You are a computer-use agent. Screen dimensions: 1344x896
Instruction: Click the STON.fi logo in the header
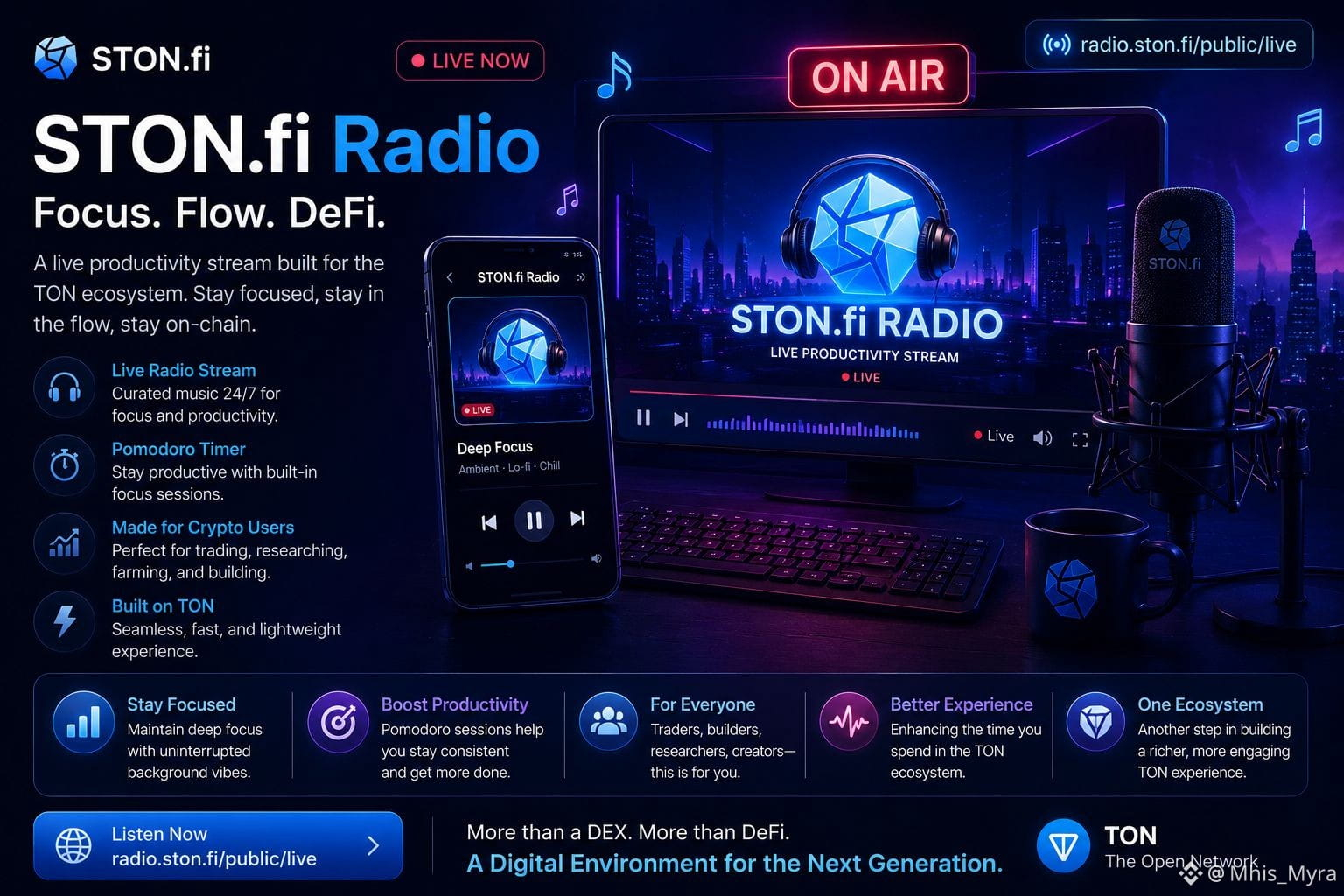coord(122,59)
